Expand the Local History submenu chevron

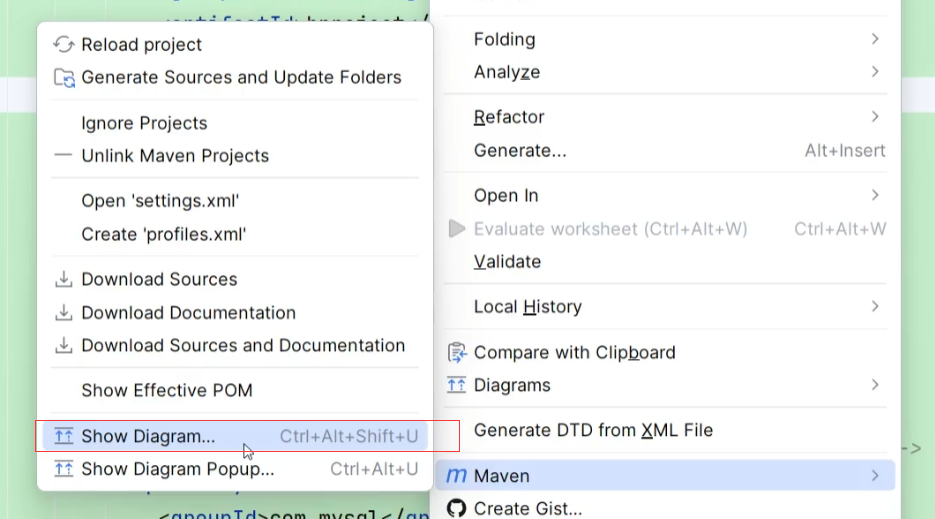(875, 307)
